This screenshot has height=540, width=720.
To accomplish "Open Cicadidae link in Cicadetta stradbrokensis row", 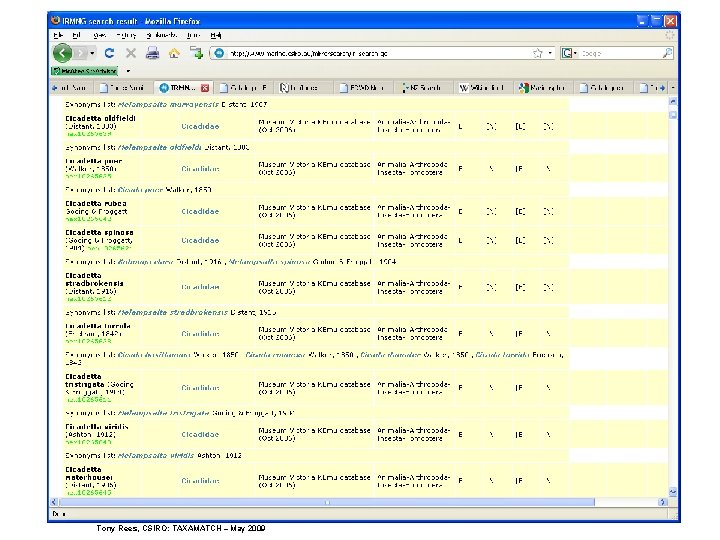I will (x=200, y=287).
